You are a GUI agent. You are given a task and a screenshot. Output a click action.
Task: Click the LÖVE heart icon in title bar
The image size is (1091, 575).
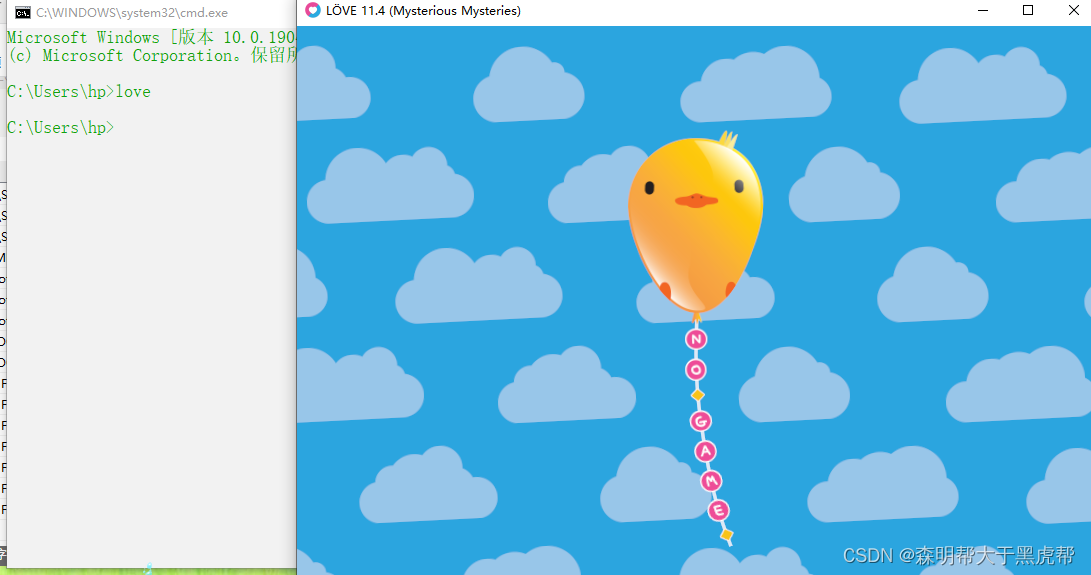tap(313, 10)
